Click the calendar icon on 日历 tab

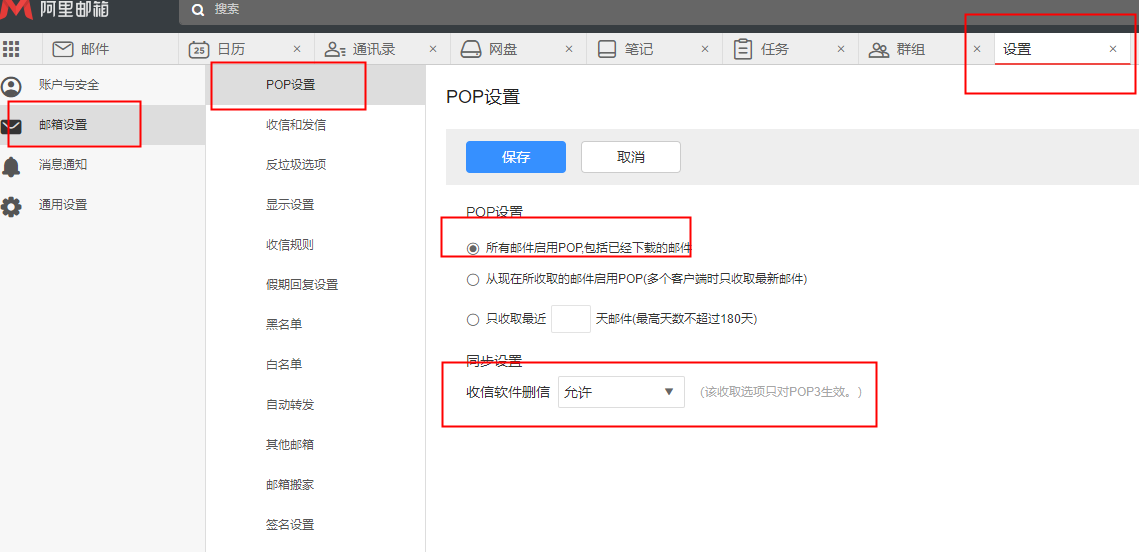click(199, 49)
